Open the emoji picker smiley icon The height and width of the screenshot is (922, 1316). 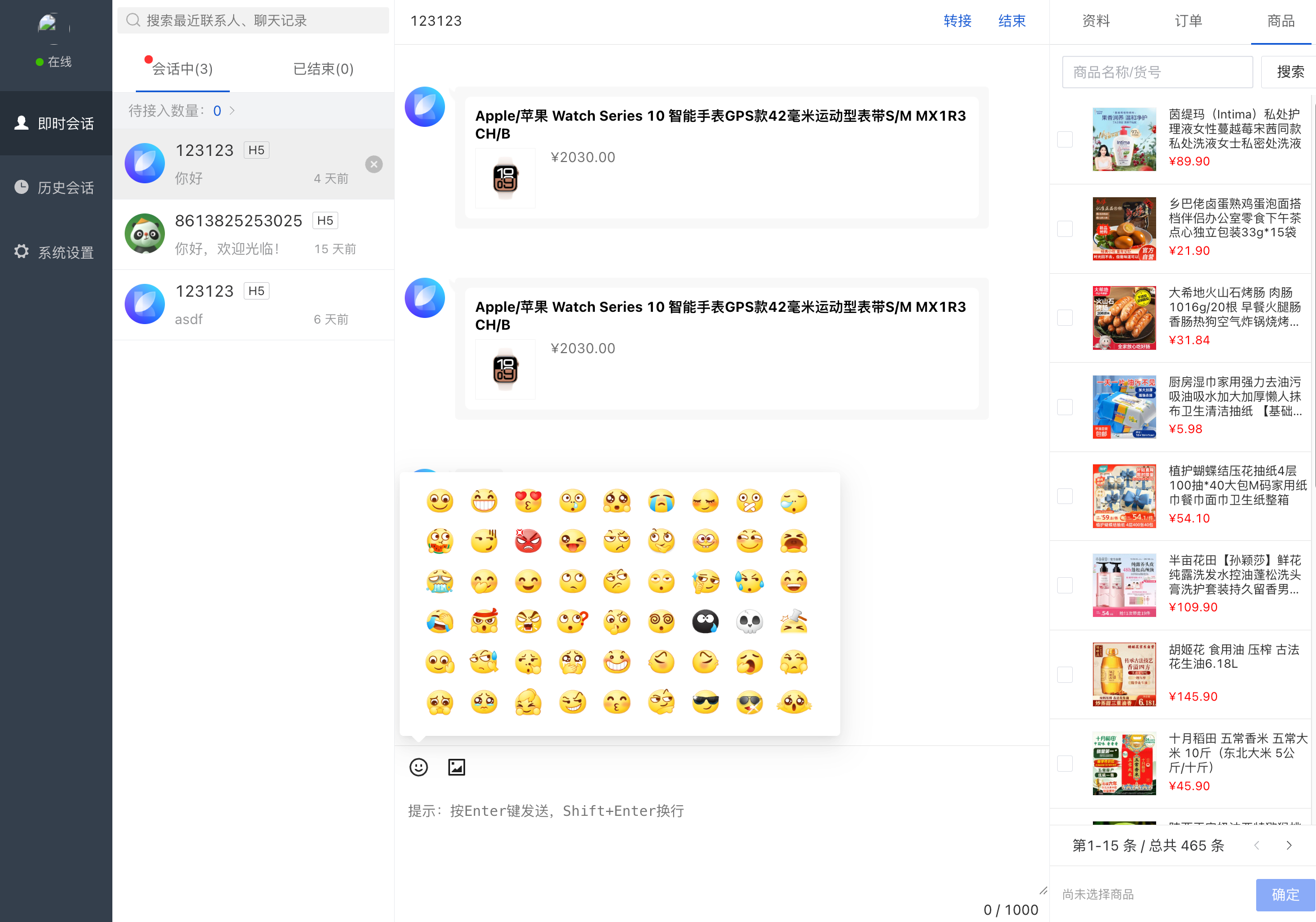click(x=418, y=767)
